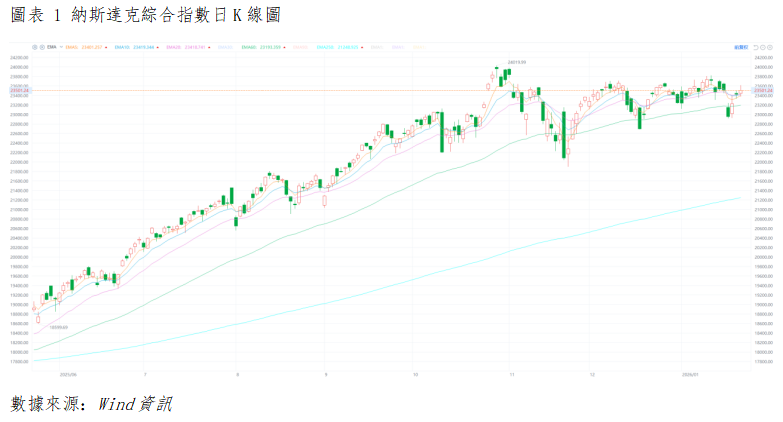Show the faded EMA30 indicator
783x422 pixels.
pyautogui.click(x=225, y=46)
